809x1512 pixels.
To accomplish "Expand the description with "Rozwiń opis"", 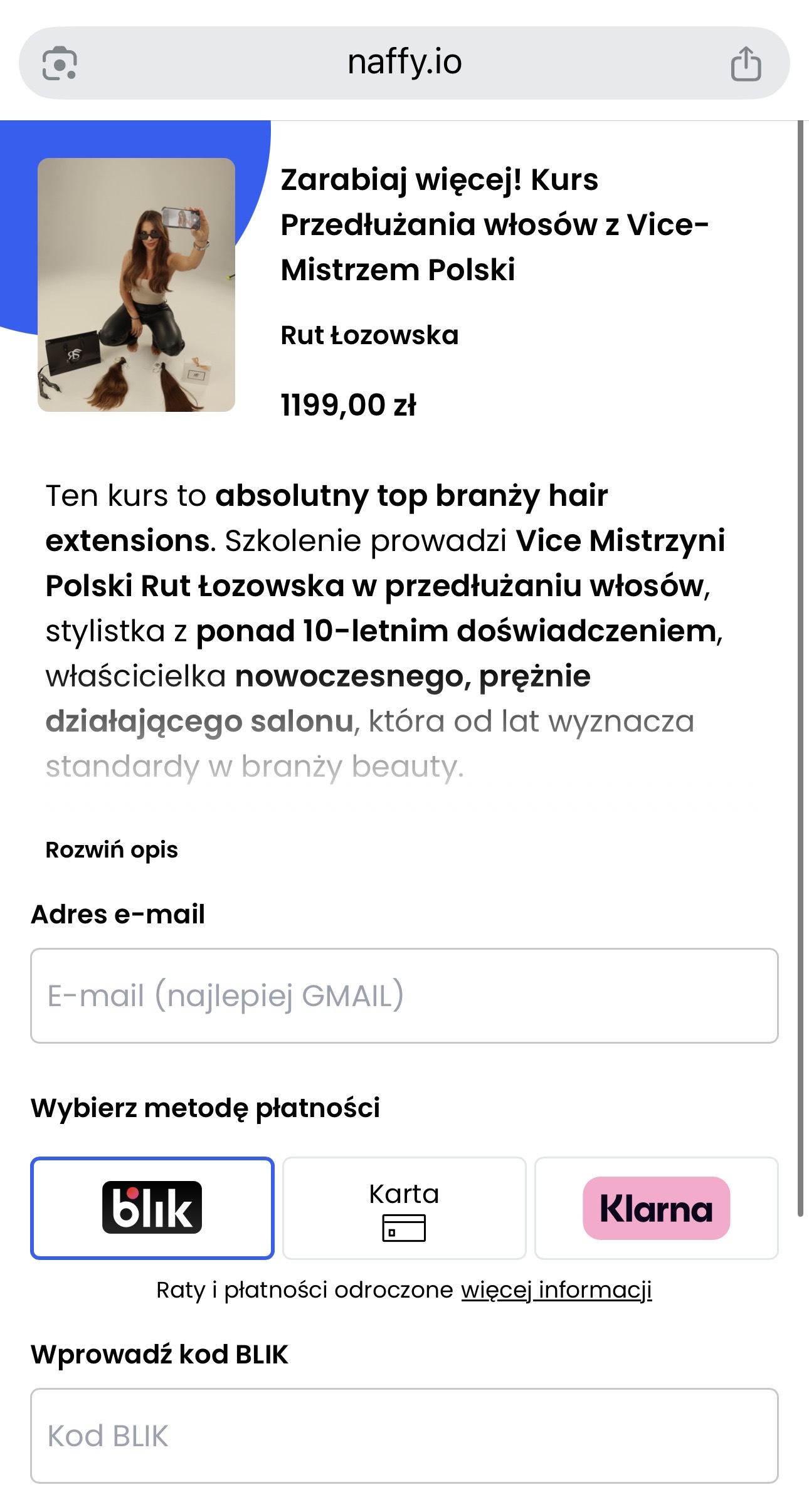I will tap(112, 849).
